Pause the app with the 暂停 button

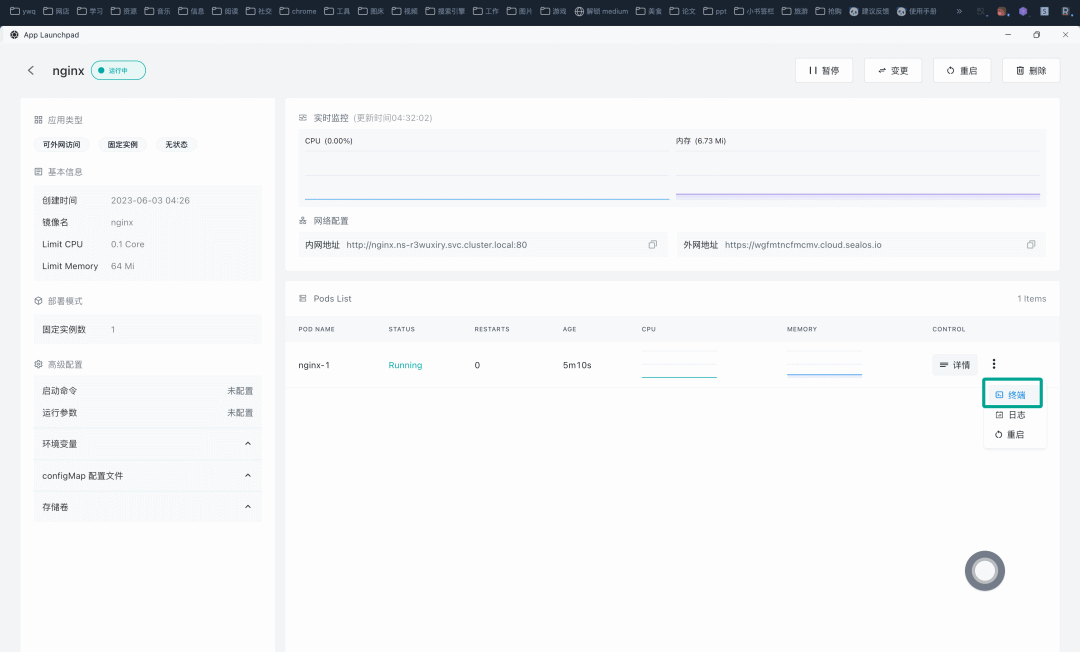[x=824, y=70]
